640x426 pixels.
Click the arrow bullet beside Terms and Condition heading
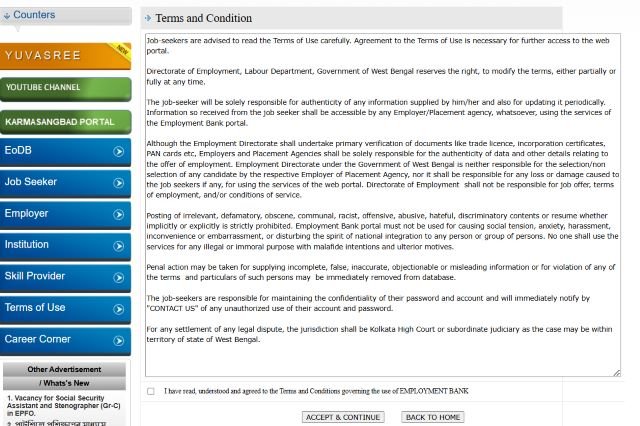click(x=148, y=18)
